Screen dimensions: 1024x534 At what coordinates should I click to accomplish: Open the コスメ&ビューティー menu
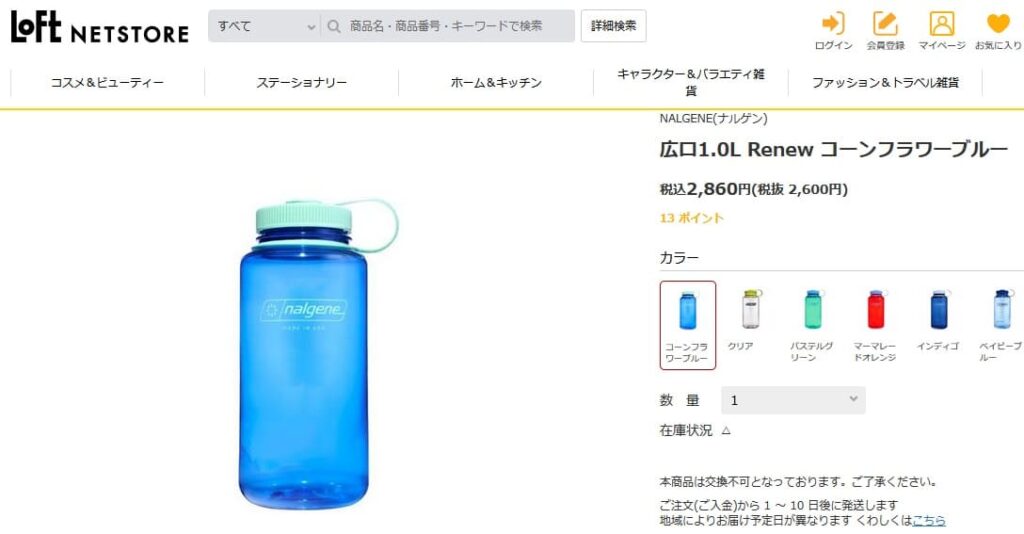107,83
